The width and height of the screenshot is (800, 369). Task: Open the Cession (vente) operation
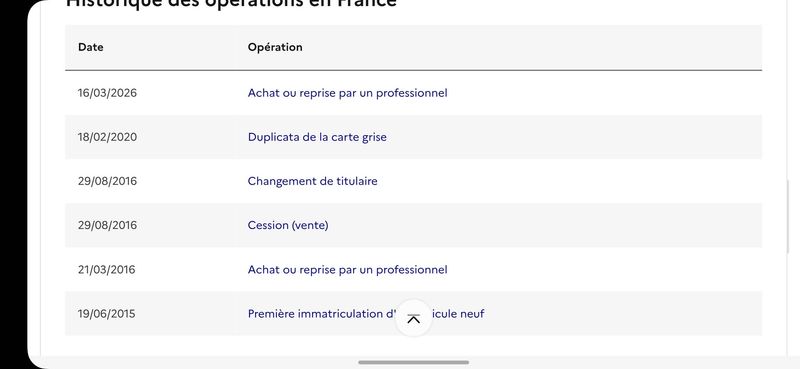coord(288,225)
